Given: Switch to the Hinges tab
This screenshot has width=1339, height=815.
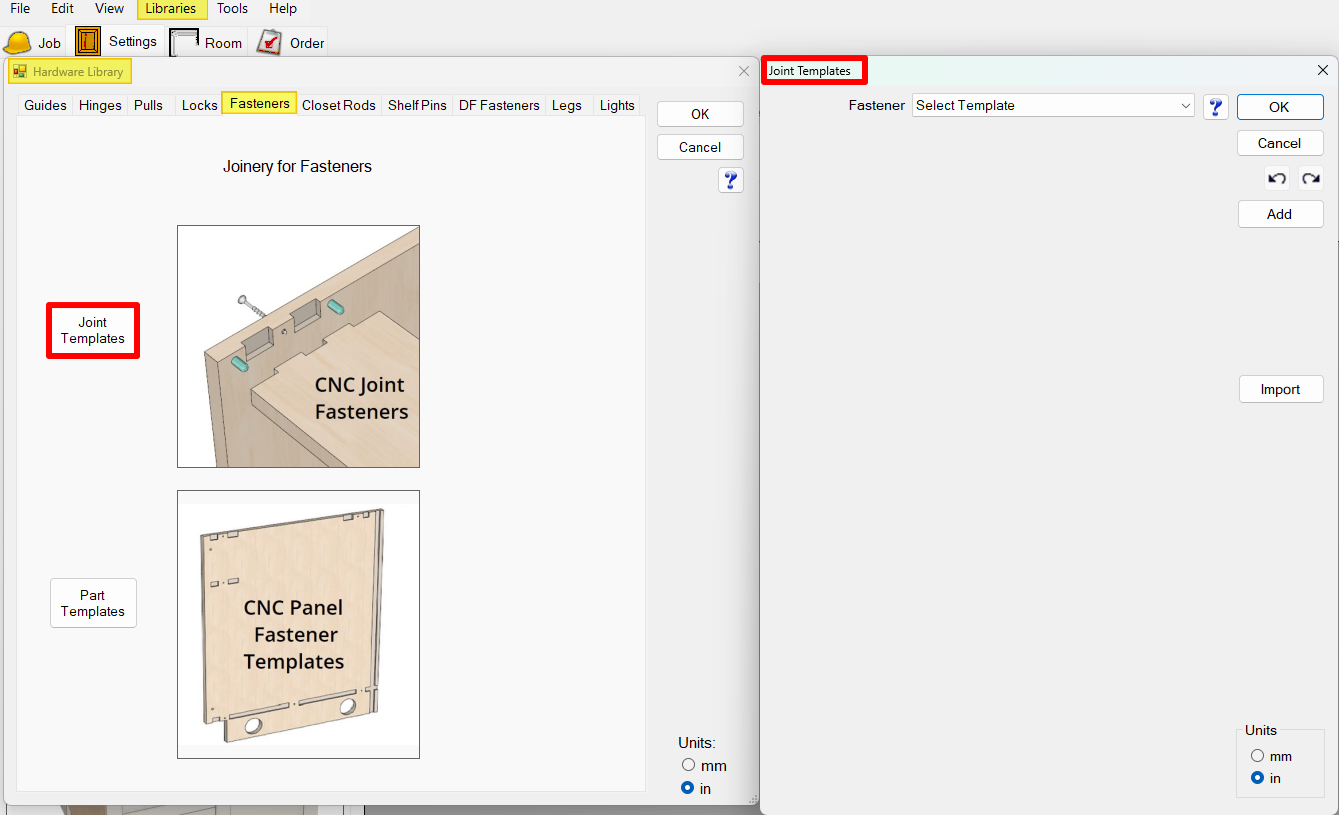Looking at the screenshot, I should coord(100,105).
